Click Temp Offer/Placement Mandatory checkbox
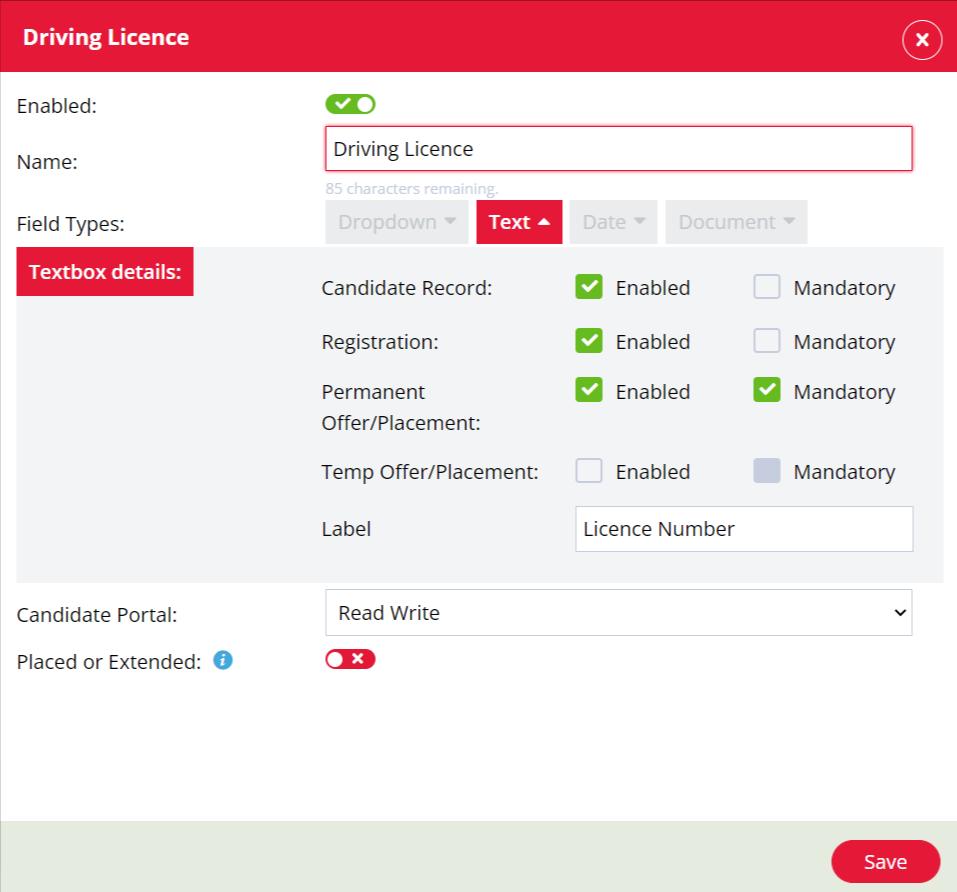The image size is (957, 892). point(767,471)
